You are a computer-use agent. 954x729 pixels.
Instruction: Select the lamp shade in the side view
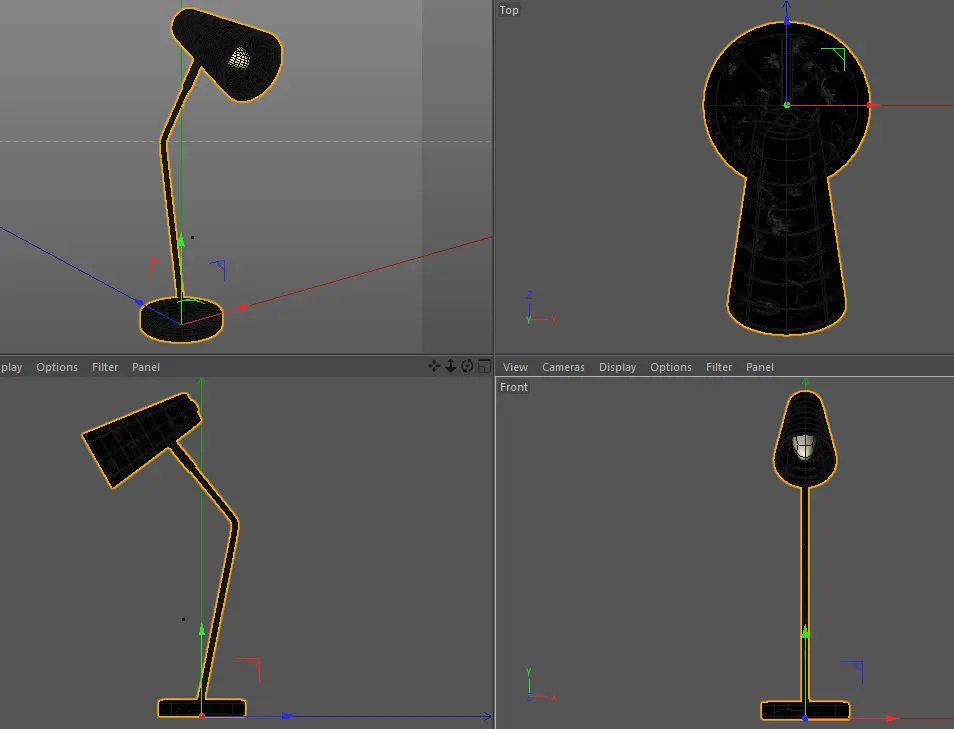[x=142, y=439]
